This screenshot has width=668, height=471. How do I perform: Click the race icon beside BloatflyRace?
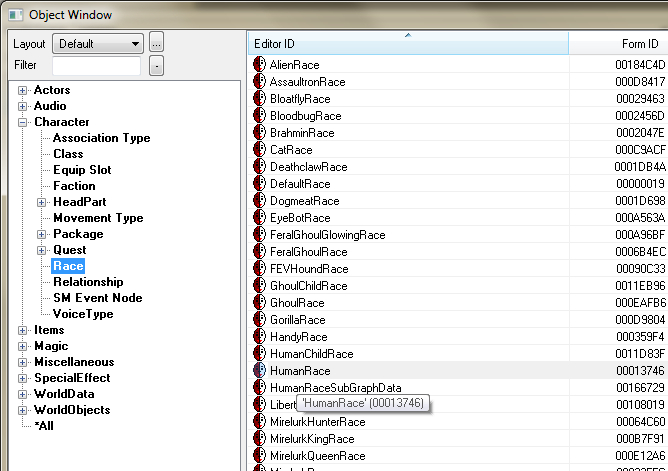click(x=259, y=98)
